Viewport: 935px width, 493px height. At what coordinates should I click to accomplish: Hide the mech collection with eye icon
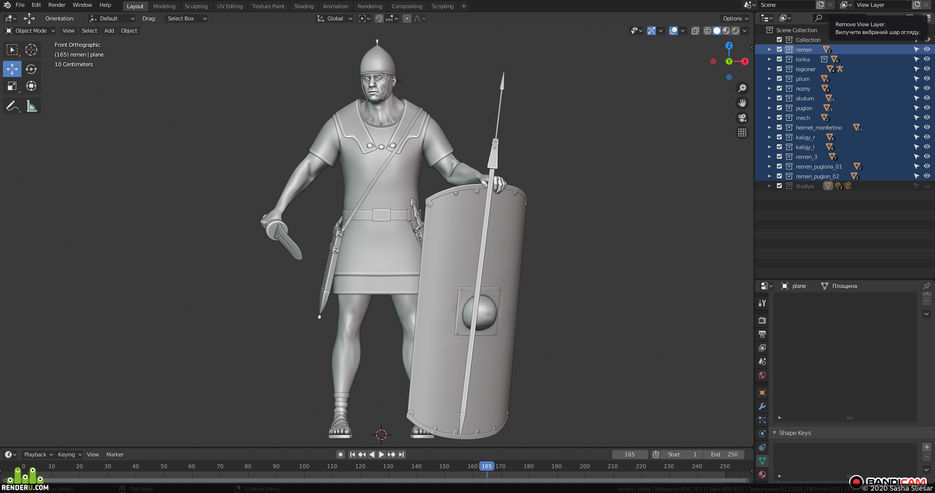click(927, 117)
